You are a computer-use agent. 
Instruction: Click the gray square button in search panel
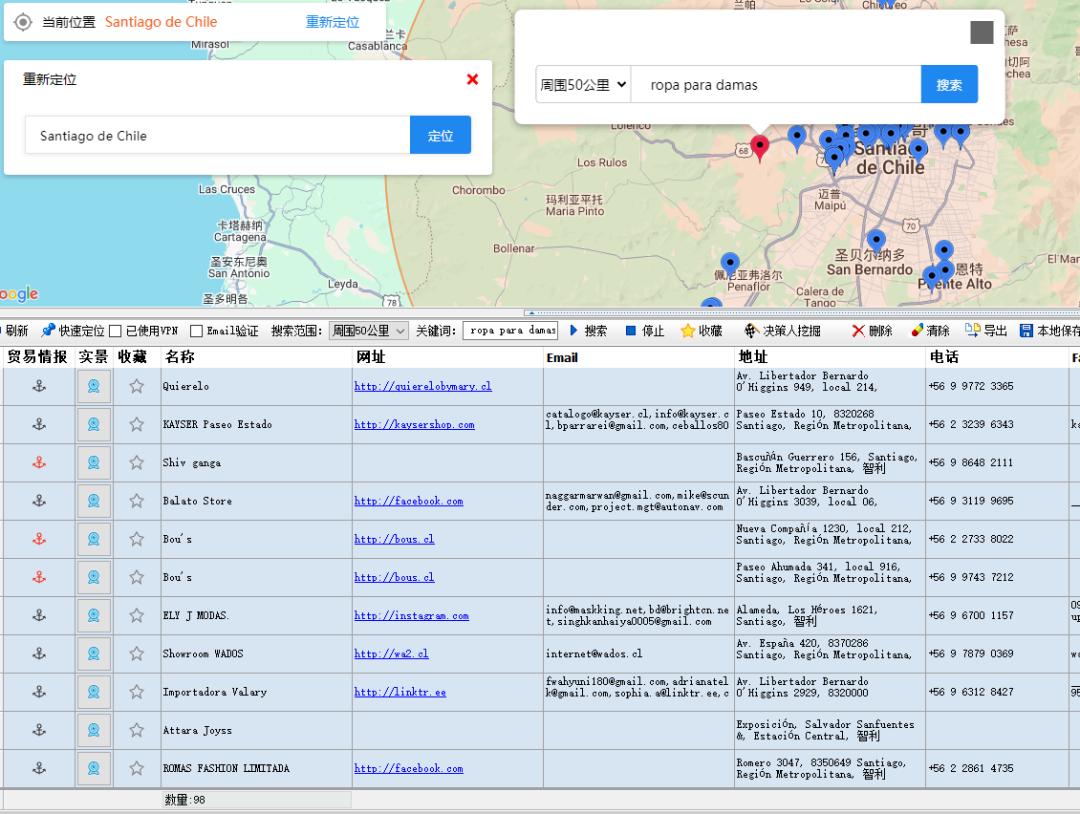click(982, 32)
